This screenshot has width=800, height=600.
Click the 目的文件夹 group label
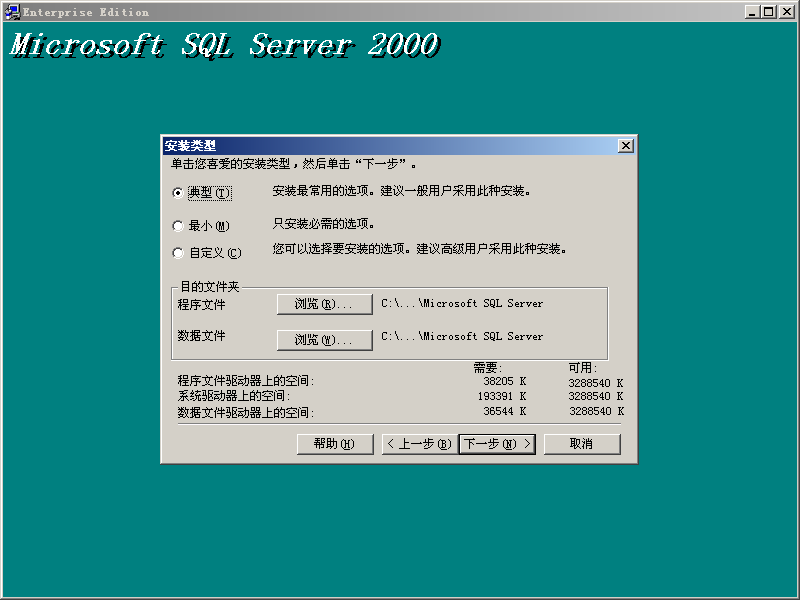pos(210,287)
